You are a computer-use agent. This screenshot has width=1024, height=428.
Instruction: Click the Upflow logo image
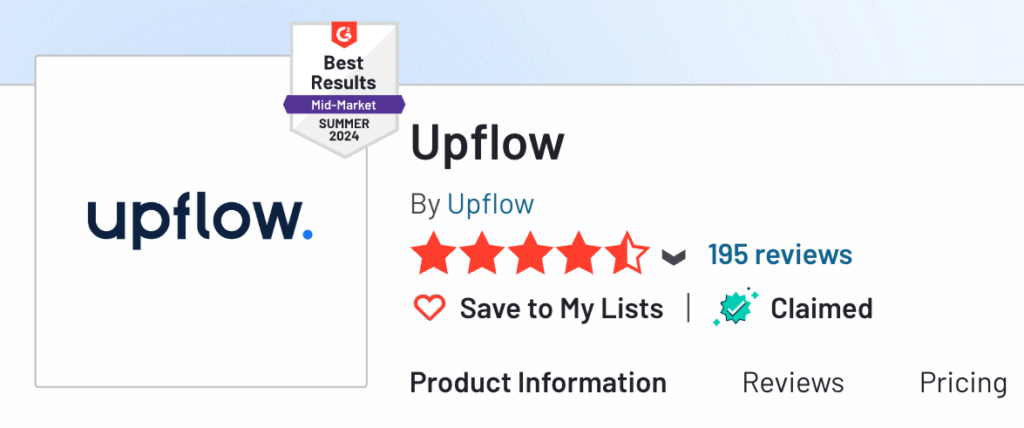click(x=200, y=222)
